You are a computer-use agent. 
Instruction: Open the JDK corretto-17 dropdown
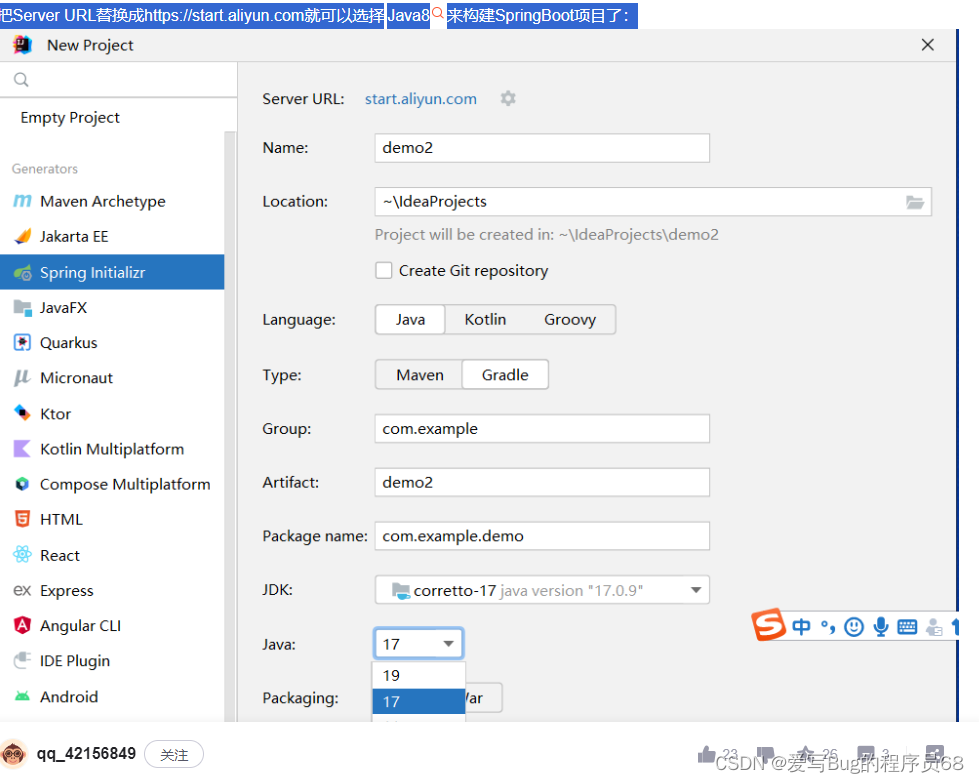(x=695, y=589)
